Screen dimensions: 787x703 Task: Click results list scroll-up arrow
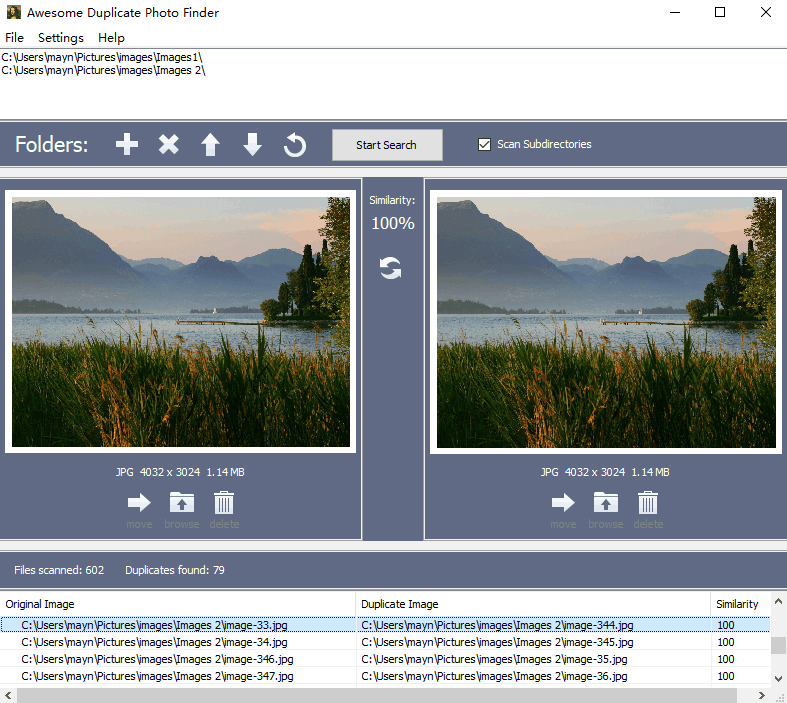(778, 601)
